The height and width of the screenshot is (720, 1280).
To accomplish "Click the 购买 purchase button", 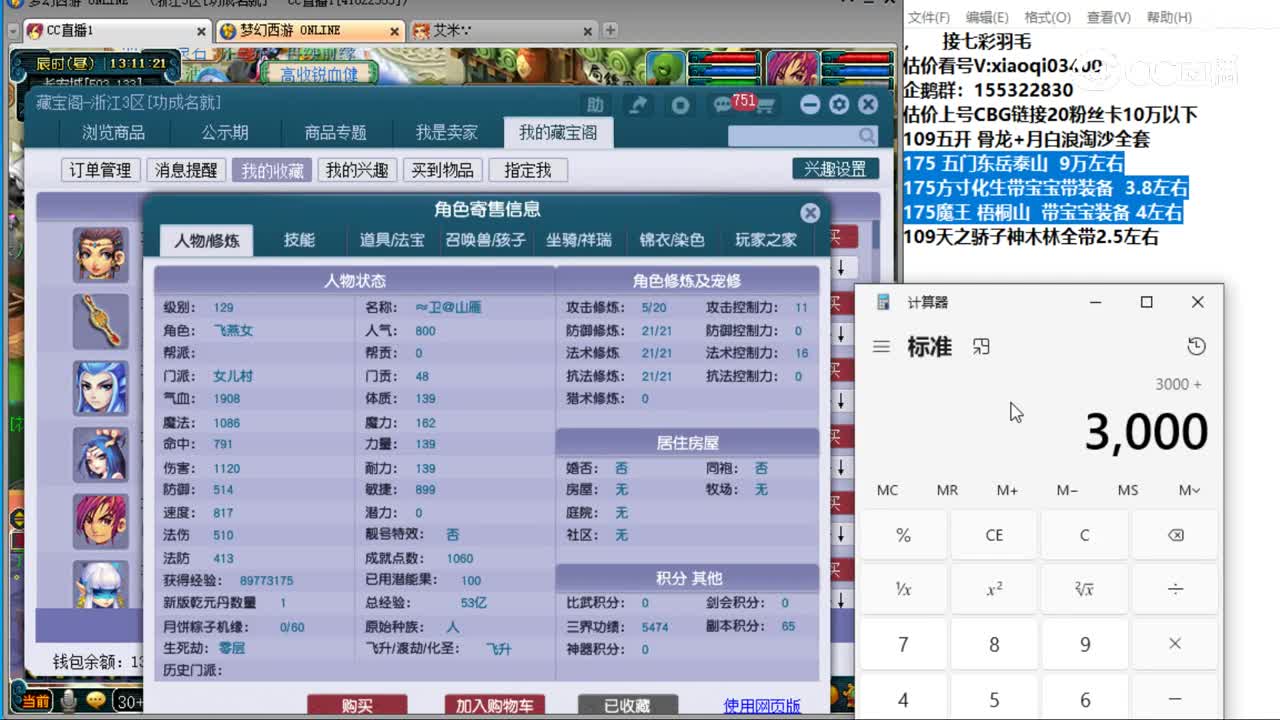I will pos(357,705).
